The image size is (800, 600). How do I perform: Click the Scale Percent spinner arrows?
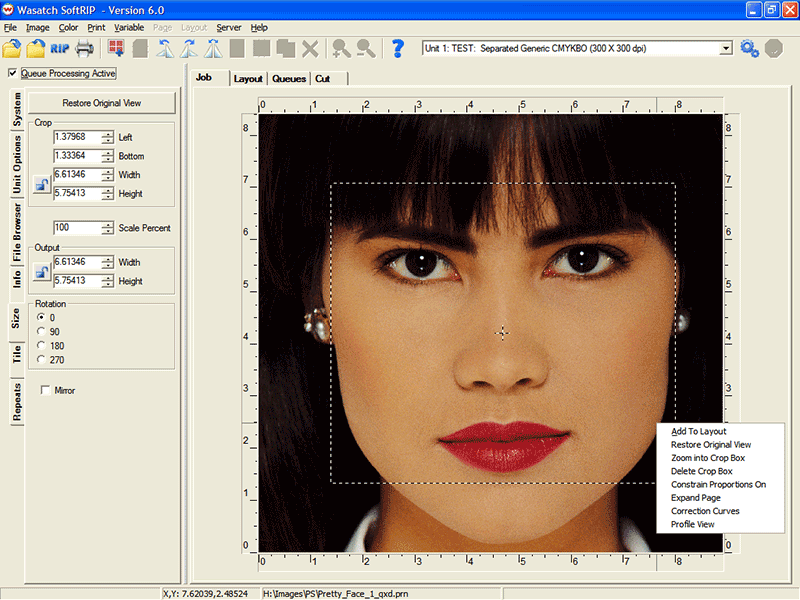tap(107, 228)
